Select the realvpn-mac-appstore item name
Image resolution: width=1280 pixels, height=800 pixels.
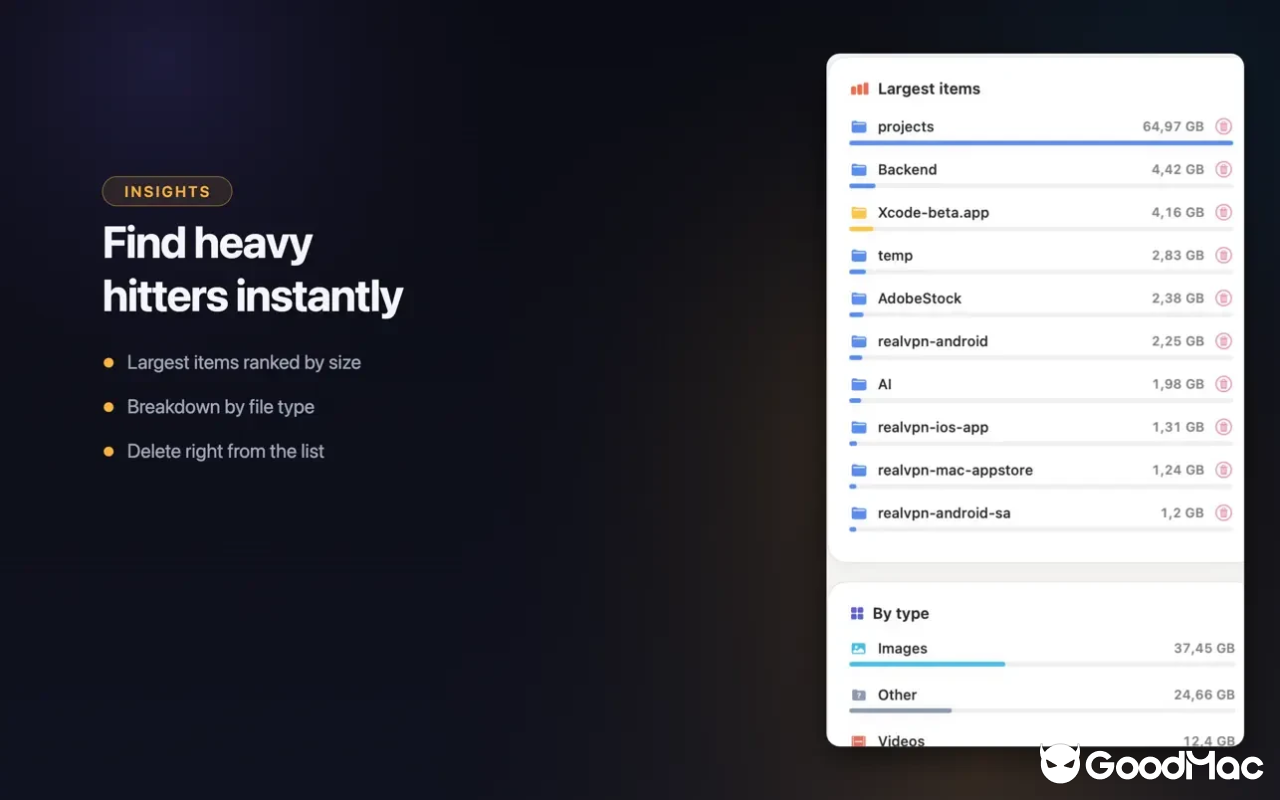(955, 471)
